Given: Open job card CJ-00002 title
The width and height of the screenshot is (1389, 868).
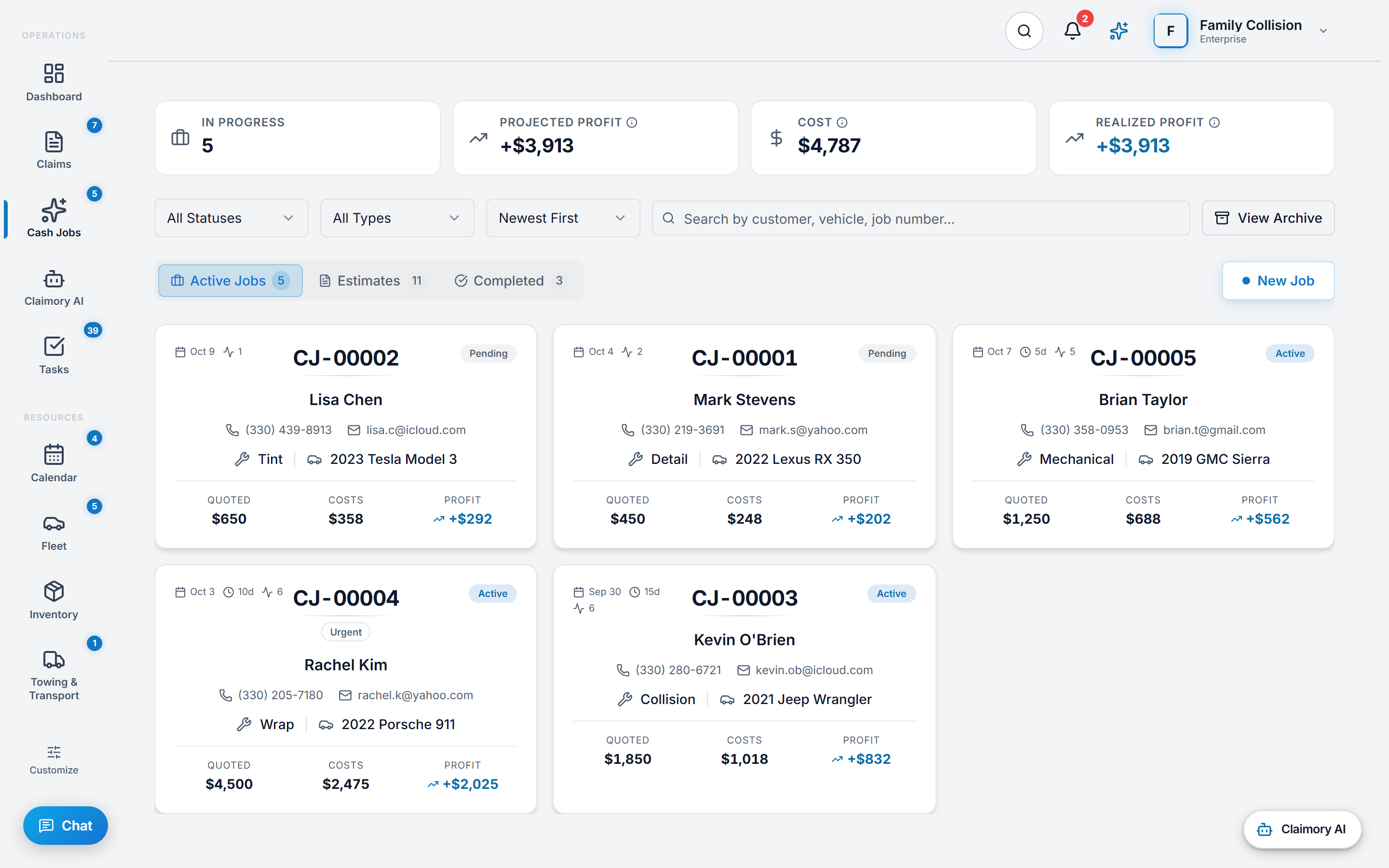Looking at the screenshot, I should pyautogui.click(x=345, y=358).
